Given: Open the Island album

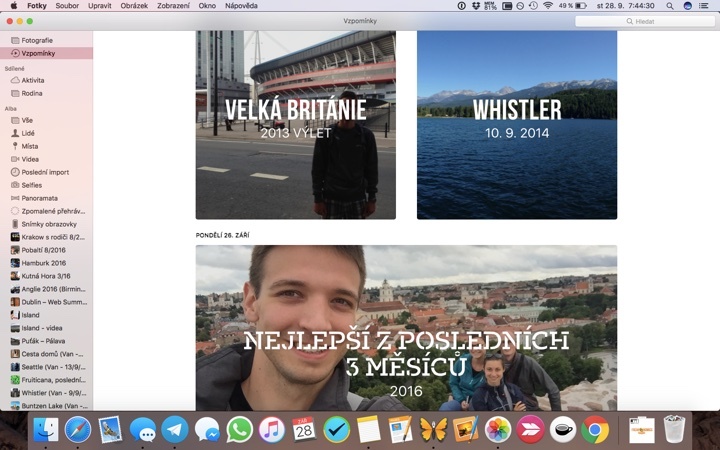Looking at the screenshot, I should [46, 315].
